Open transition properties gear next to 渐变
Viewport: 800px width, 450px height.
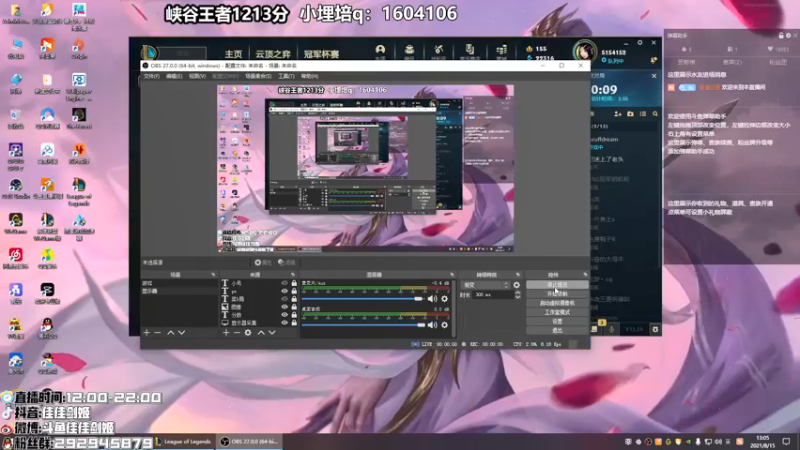[x=517, y=285]
